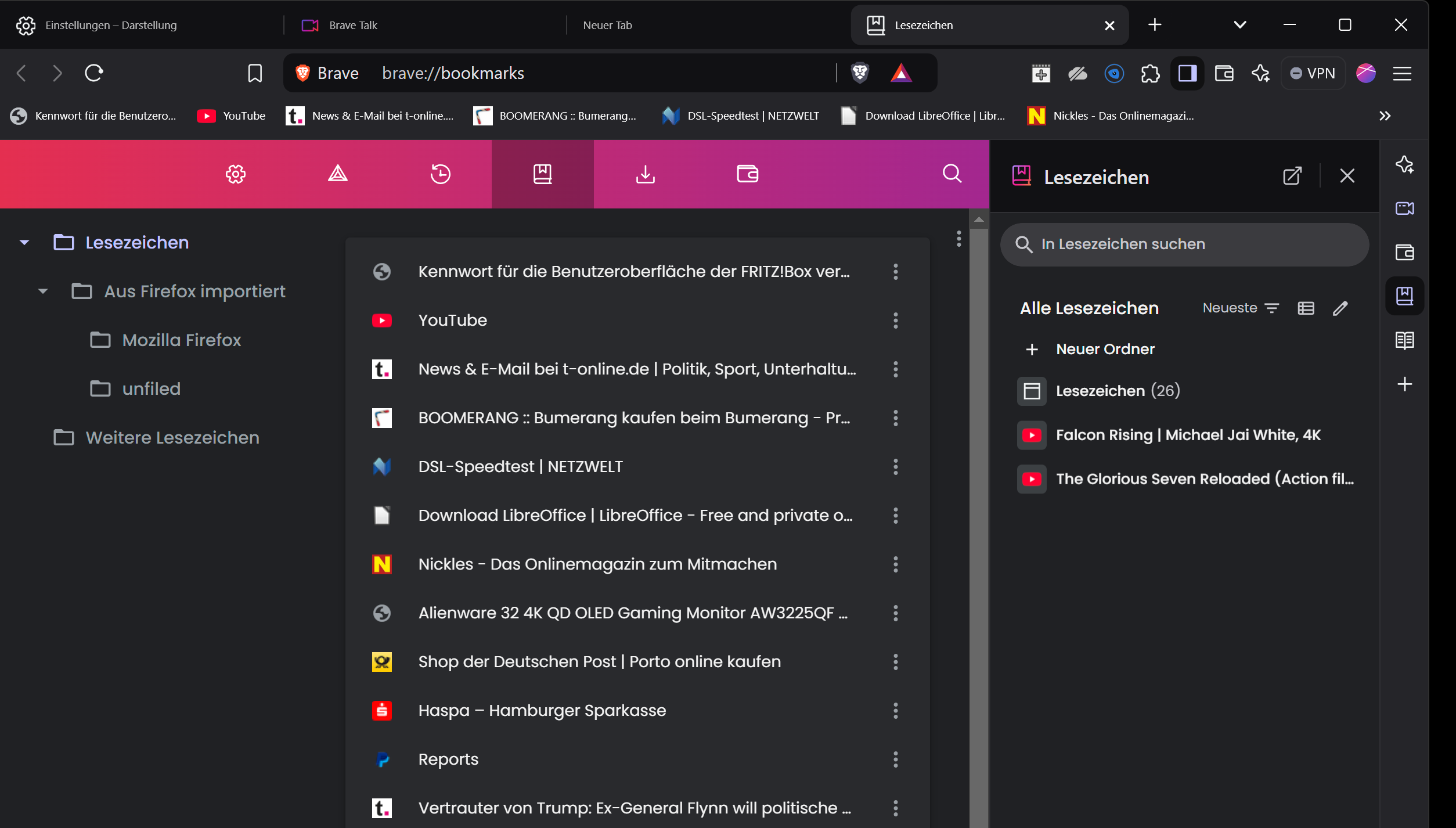Click scrollbar up arrow in bookmark list
This screenshot has height=828, width=1456.
[x=979, y=219]
